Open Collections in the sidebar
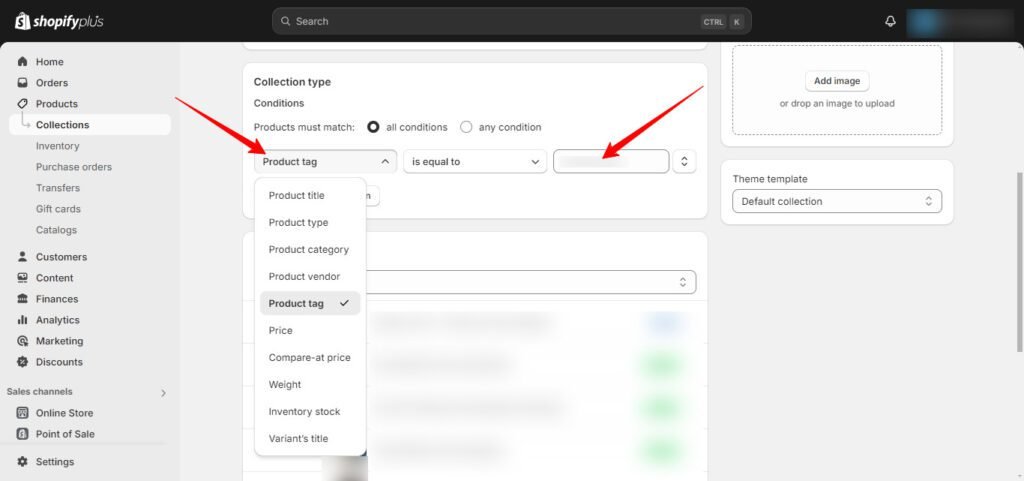The width and height of the screenshot is (1024, 481). point(90,125)
